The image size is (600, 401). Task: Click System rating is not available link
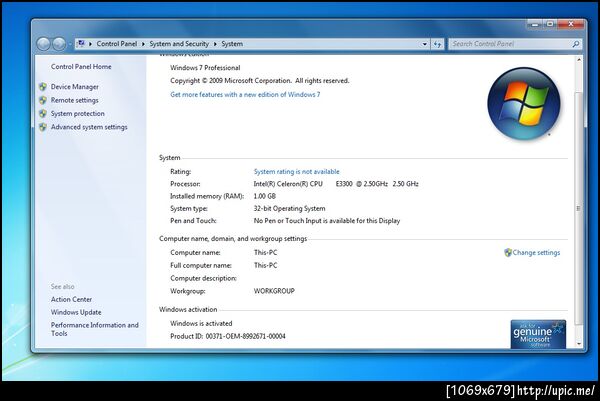pos(297,172)
